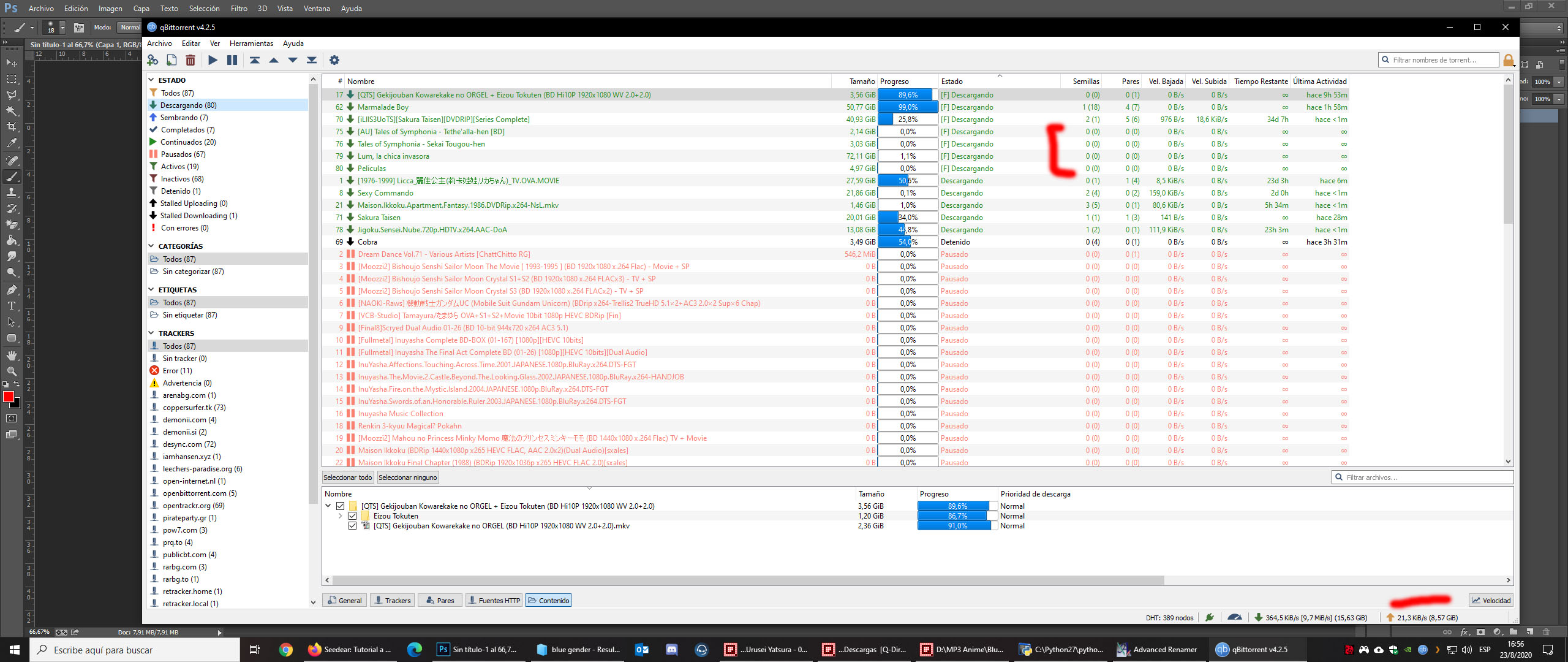Filter by coppersurfer.tk (73) tracker
The width and height of the screenshot is (1568, 662).
tap(194, 407)
